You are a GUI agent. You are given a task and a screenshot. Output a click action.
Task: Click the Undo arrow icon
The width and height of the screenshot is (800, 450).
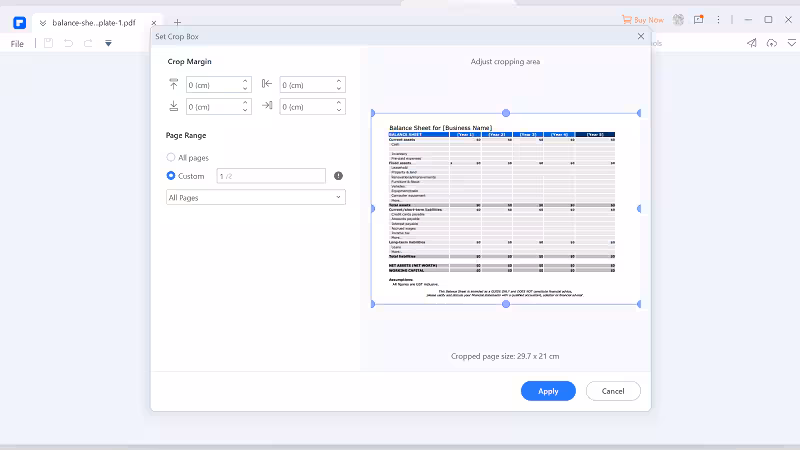(68, 43)
